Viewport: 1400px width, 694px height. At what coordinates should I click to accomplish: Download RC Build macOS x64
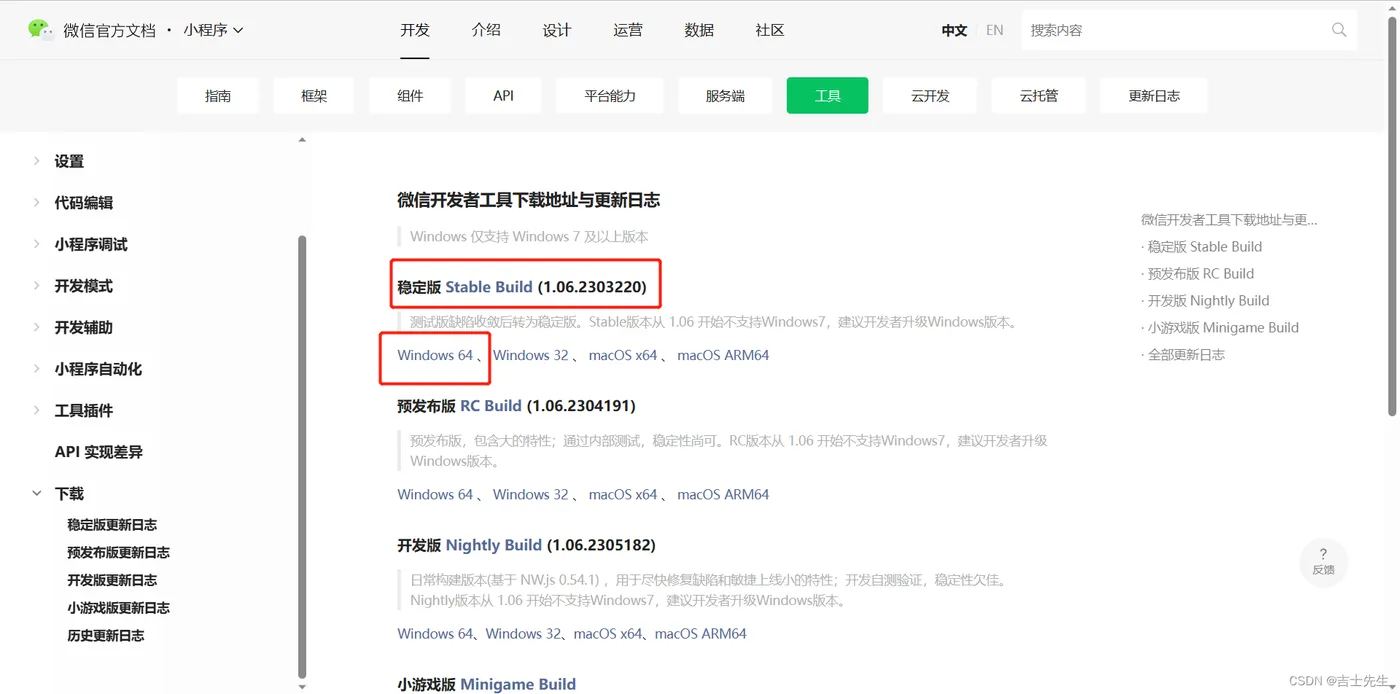pos(623,494)
